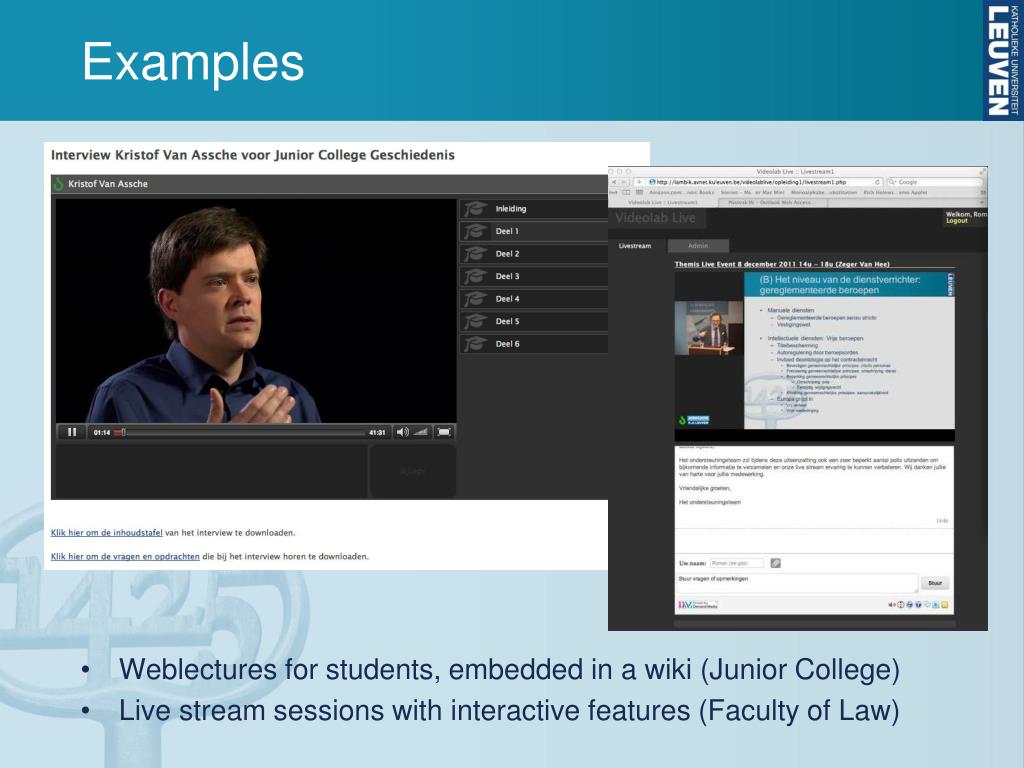Click the graduation cap icon beside Inleiding
The width and height of the screenshot is (1024, 768).
pos(475,209)
